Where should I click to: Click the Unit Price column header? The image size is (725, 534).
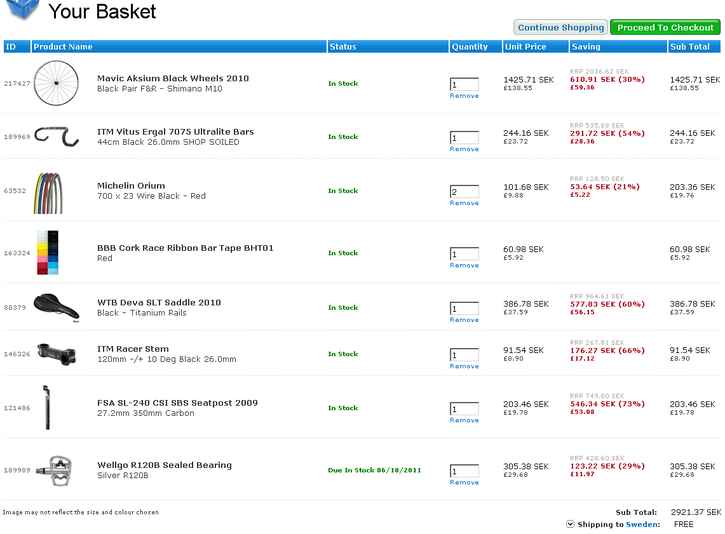coord(535,47)
